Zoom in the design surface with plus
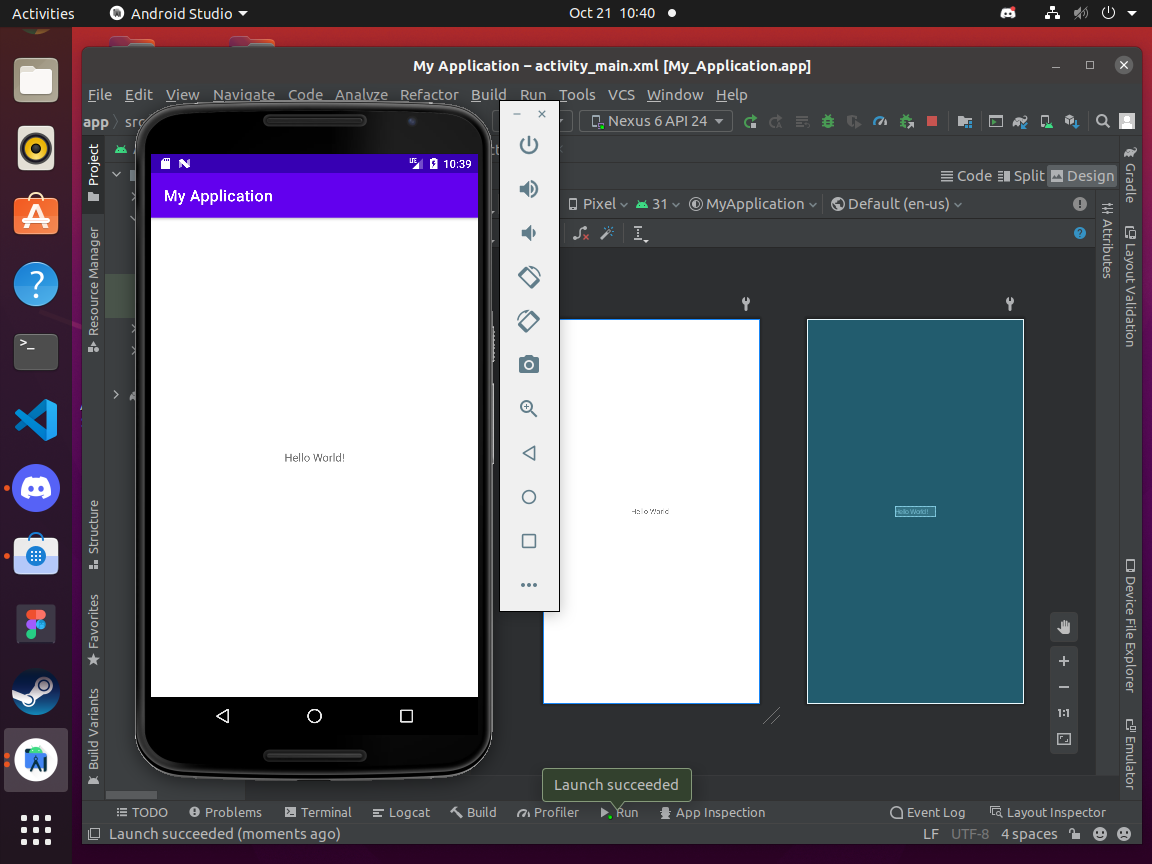Viewport: 1152px width, 864px height. point(1064,661)
